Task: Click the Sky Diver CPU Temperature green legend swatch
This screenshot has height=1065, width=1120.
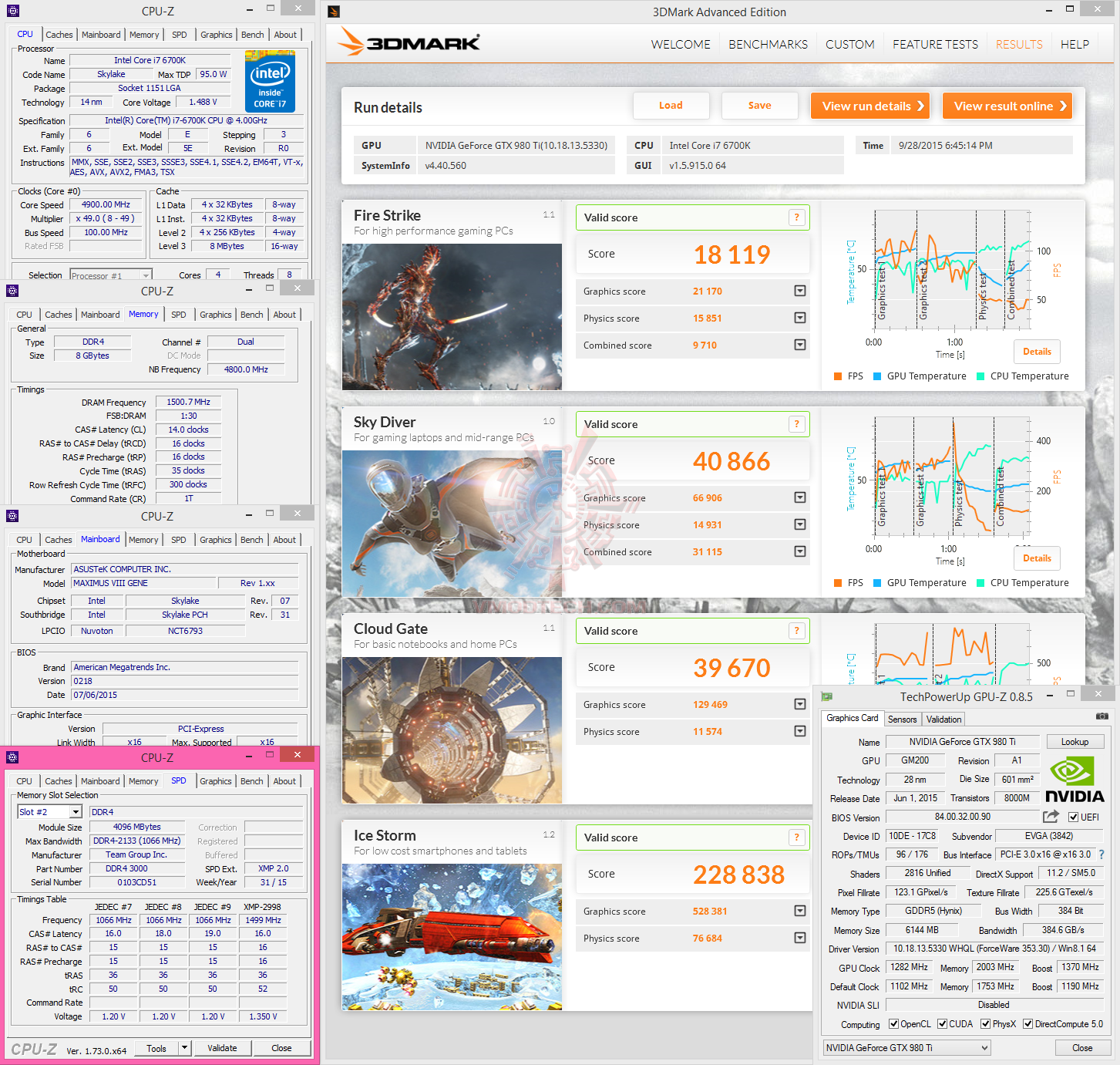Action: point(980,583)
